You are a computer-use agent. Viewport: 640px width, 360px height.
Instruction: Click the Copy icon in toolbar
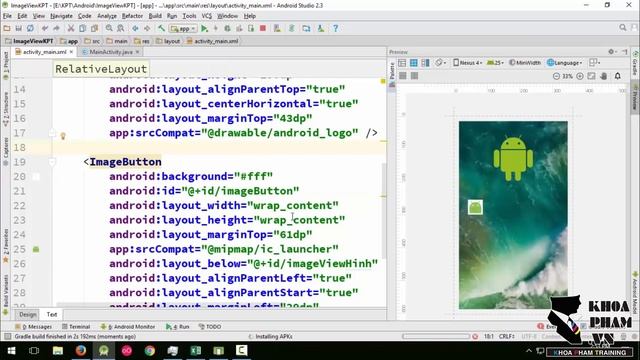coord(82,29)
